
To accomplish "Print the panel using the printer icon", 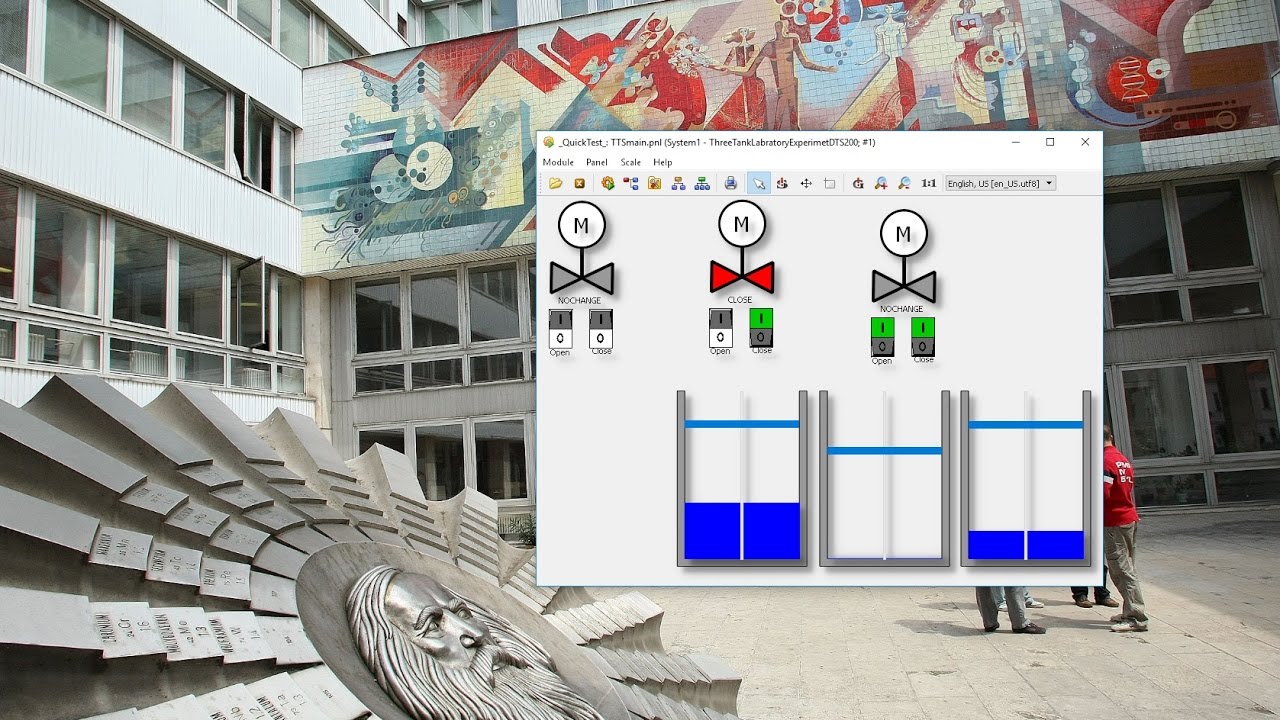I will (731, 183).
